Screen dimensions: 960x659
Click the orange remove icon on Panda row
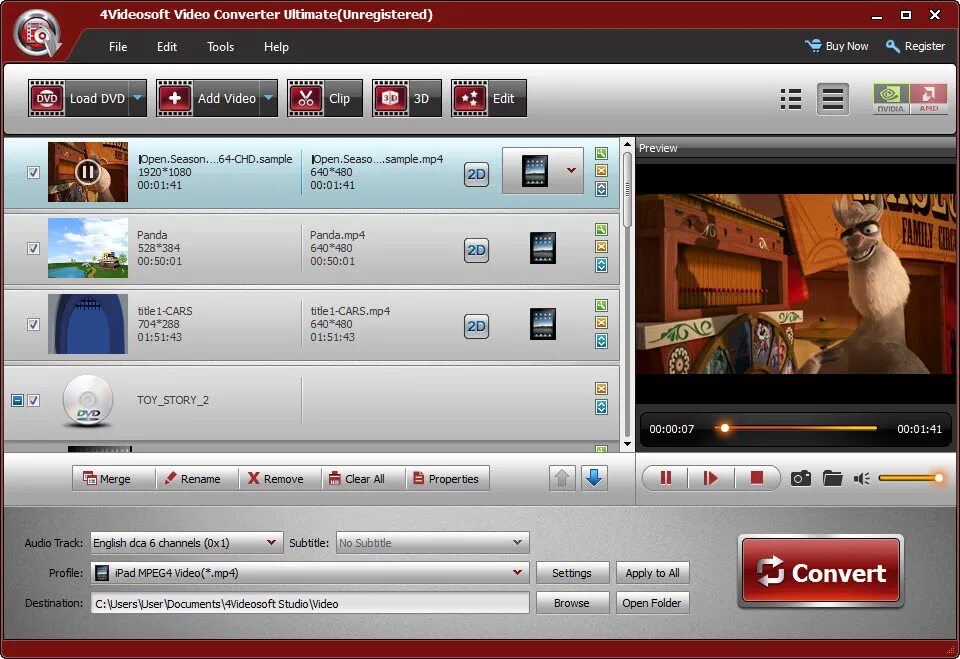601,247
